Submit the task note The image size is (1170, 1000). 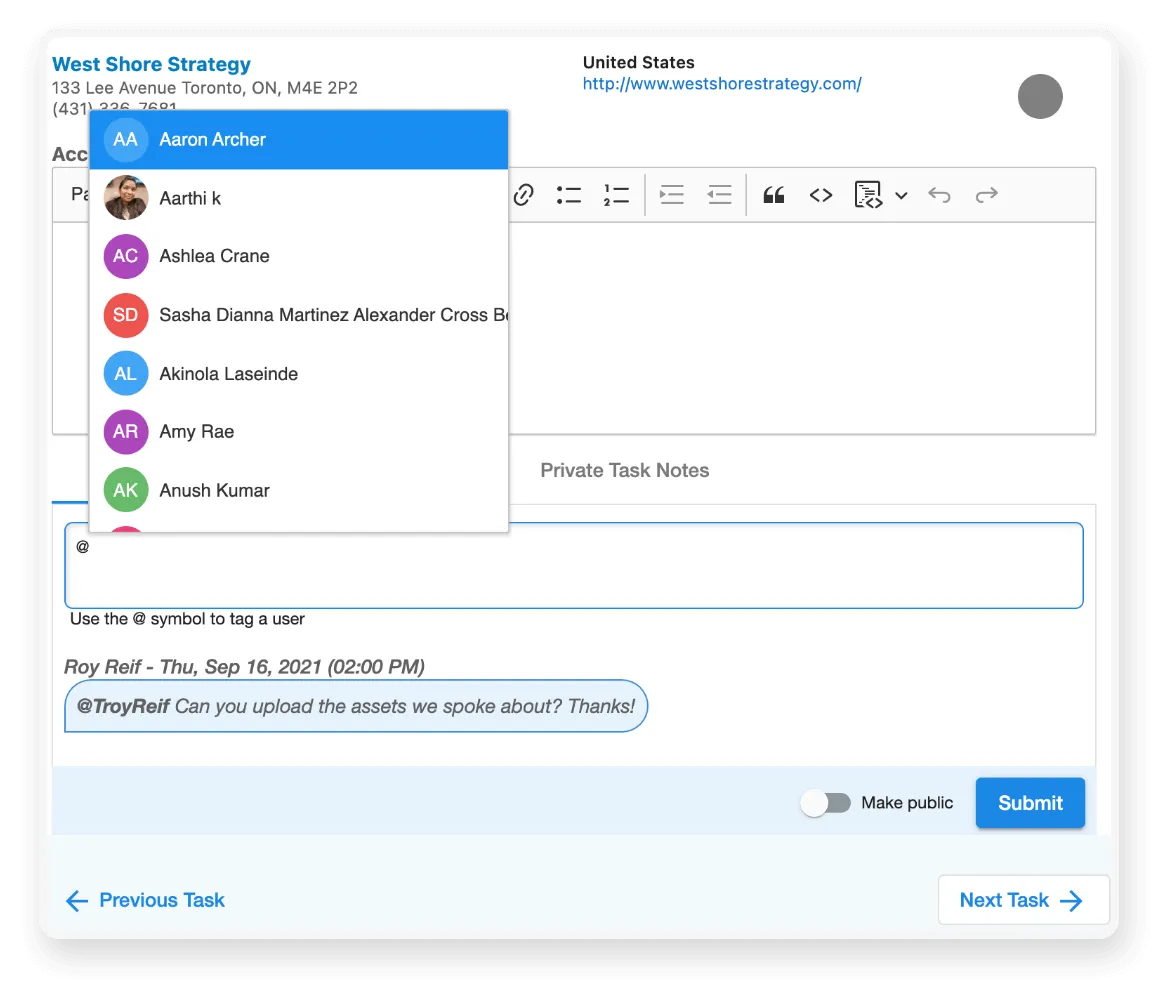(1030, 802)
